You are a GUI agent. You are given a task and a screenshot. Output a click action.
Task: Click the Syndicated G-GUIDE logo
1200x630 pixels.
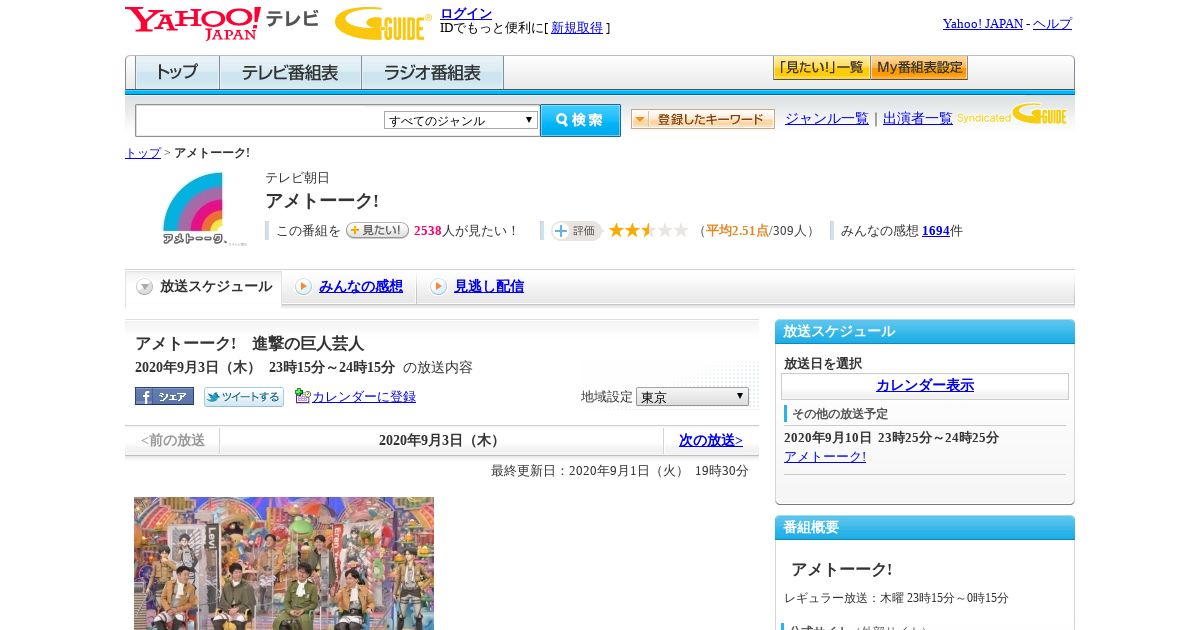coord(1012,114)
